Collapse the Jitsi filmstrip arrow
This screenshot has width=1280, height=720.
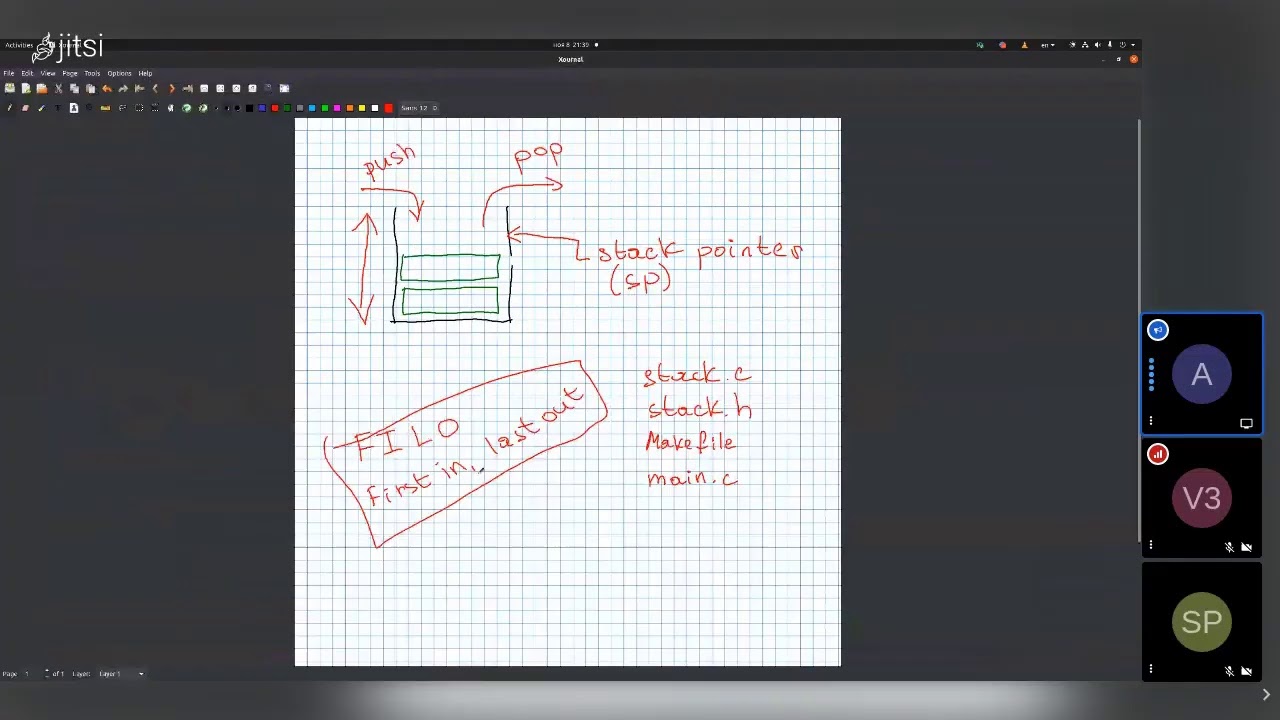coord(1266,694)
